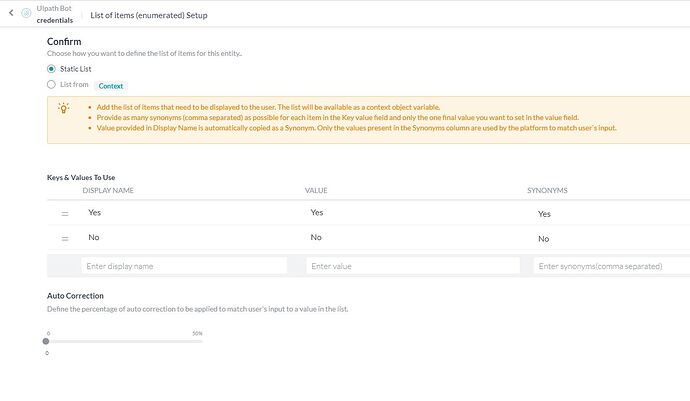Select the Static List radio button
This screenshot has height=401, width=690.
pos(52,68)
